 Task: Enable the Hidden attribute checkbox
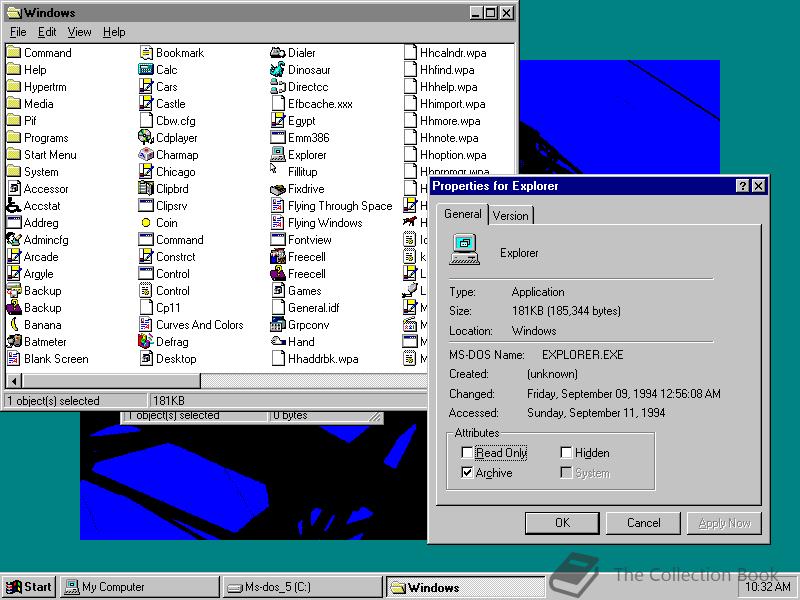coord(565,453)
